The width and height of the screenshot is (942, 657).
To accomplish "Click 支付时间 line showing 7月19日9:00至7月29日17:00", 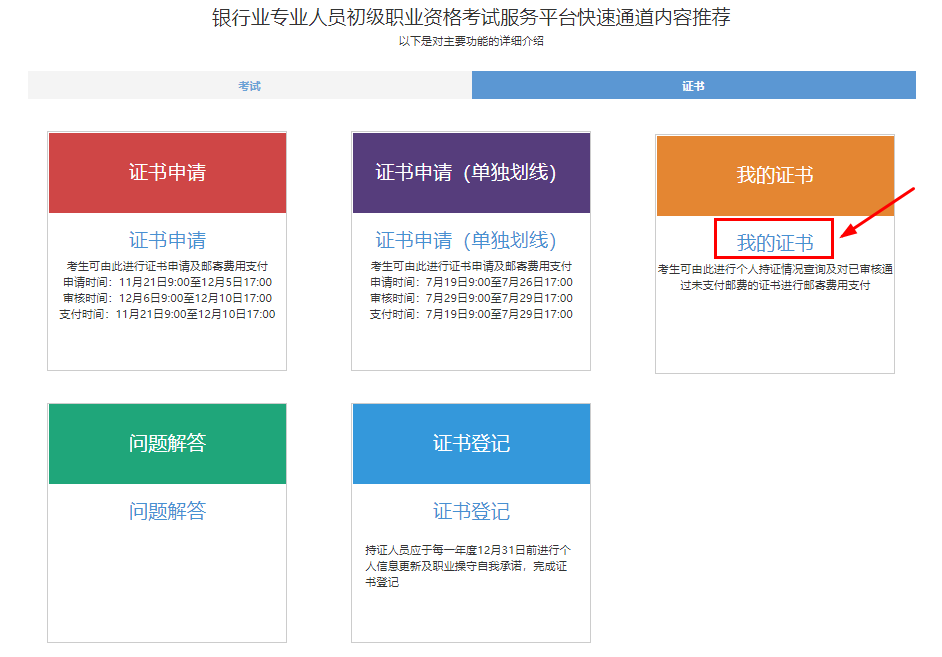I will click(471, 314).
